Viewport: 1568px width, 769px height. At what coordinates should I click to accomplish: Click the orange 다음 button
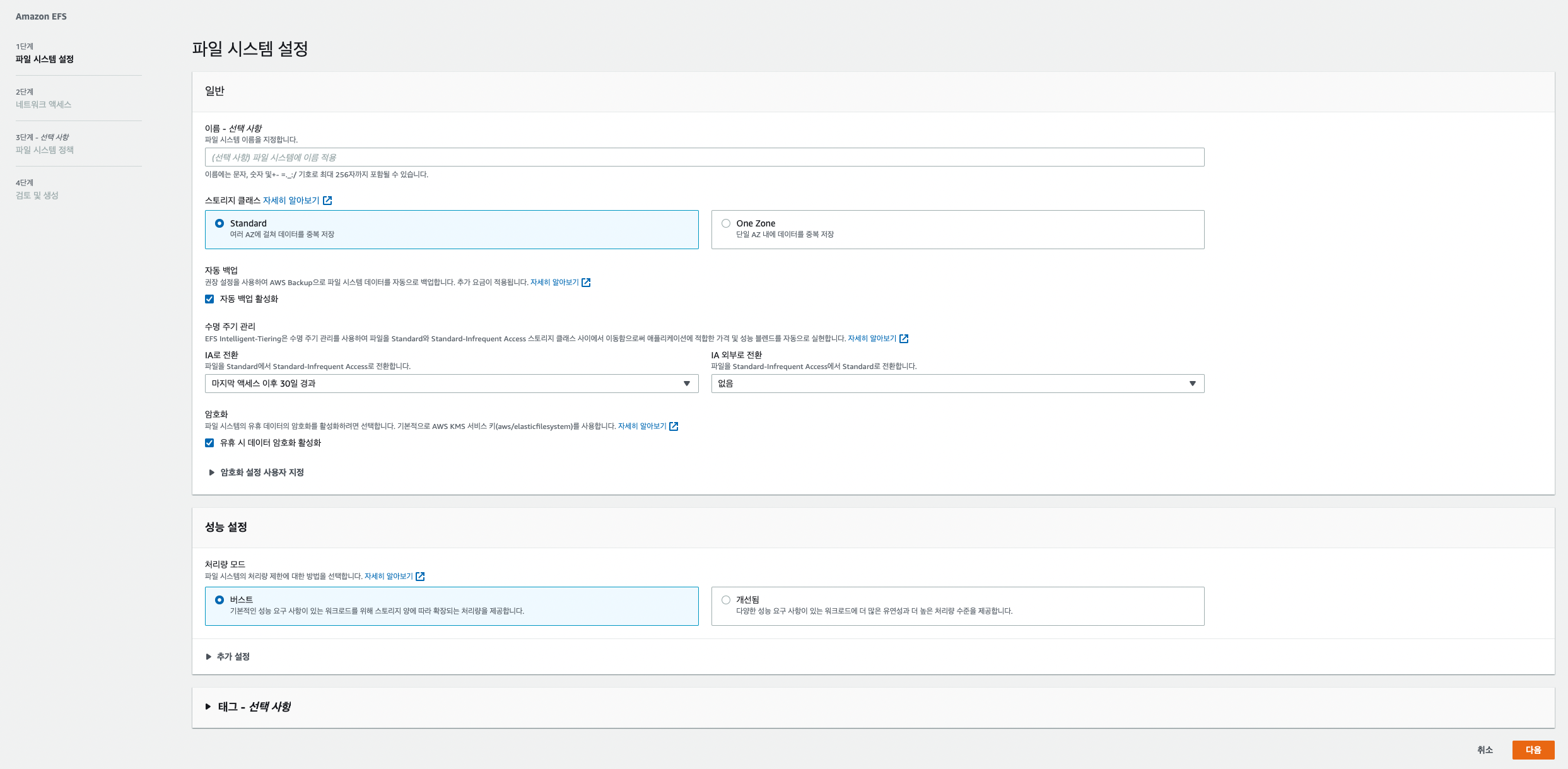point(1533,750)
